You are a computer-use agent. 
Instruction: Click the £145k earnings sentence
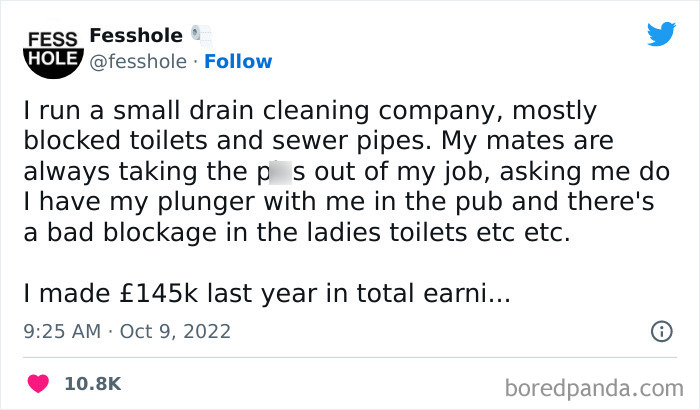[x=267, y=294]
